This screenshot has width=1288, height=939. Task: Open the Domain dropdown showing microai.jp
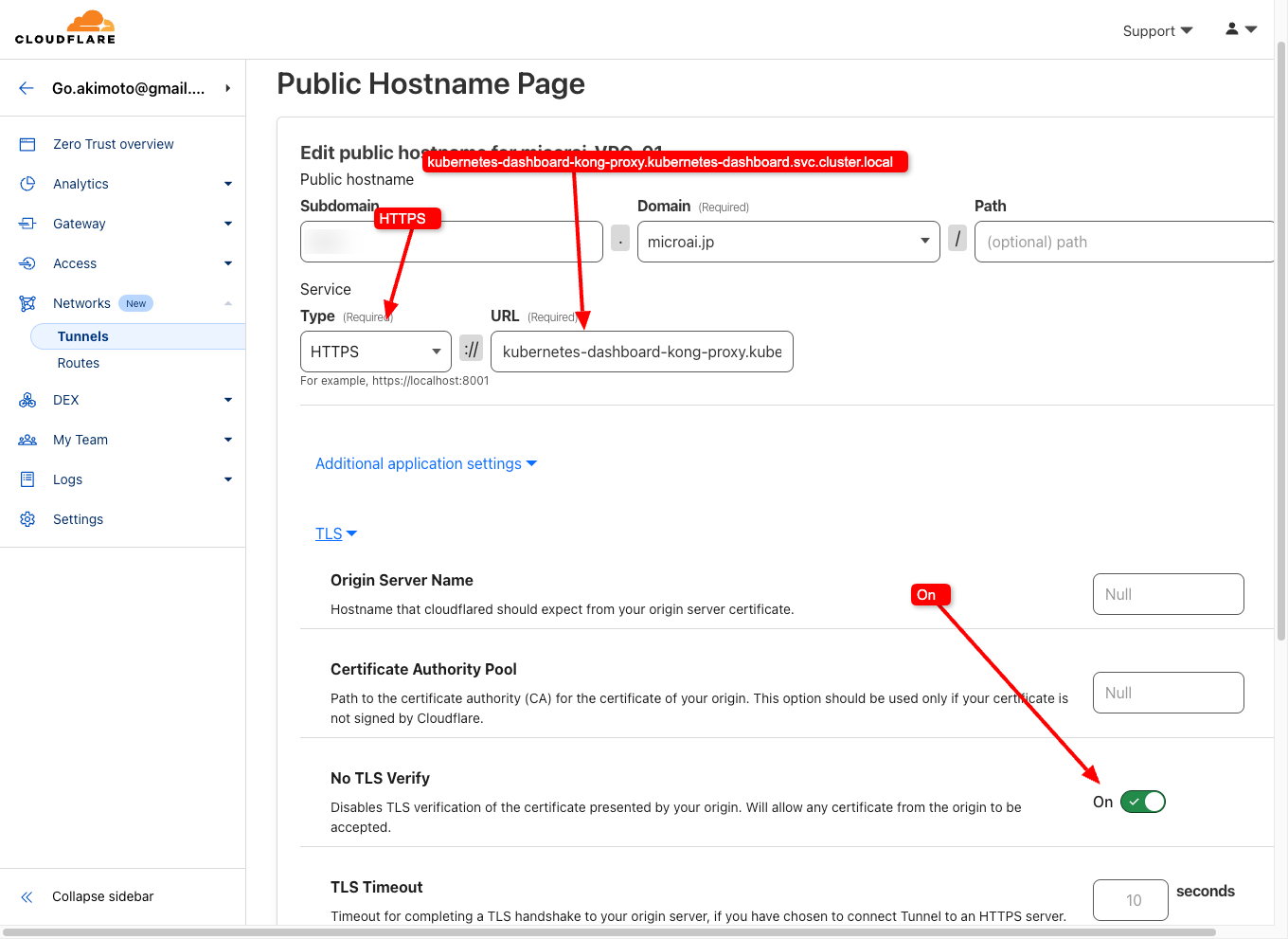pos(789,242)
